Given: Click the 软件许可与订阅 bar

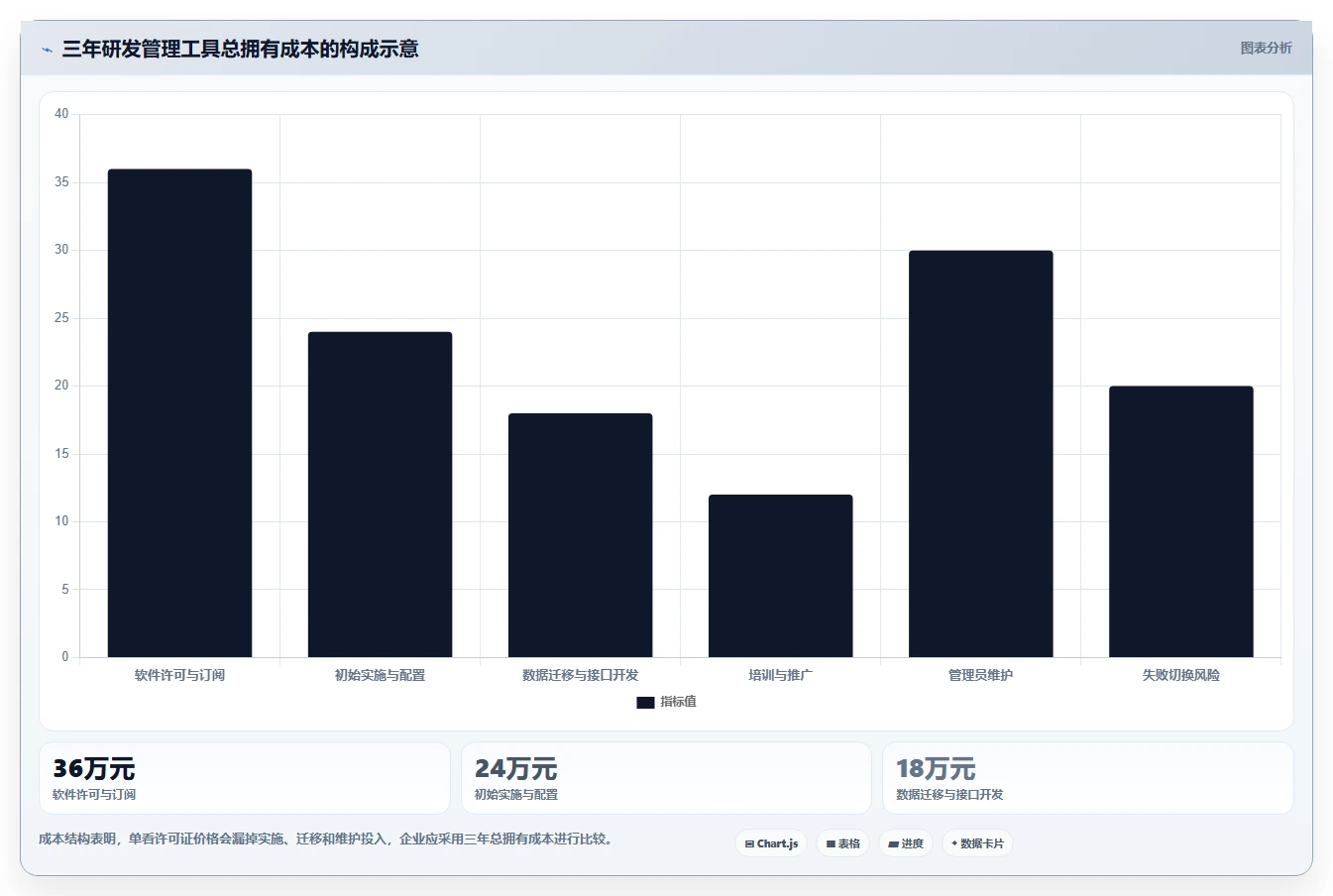Looking at the screenshot, I should pos(179,413).
